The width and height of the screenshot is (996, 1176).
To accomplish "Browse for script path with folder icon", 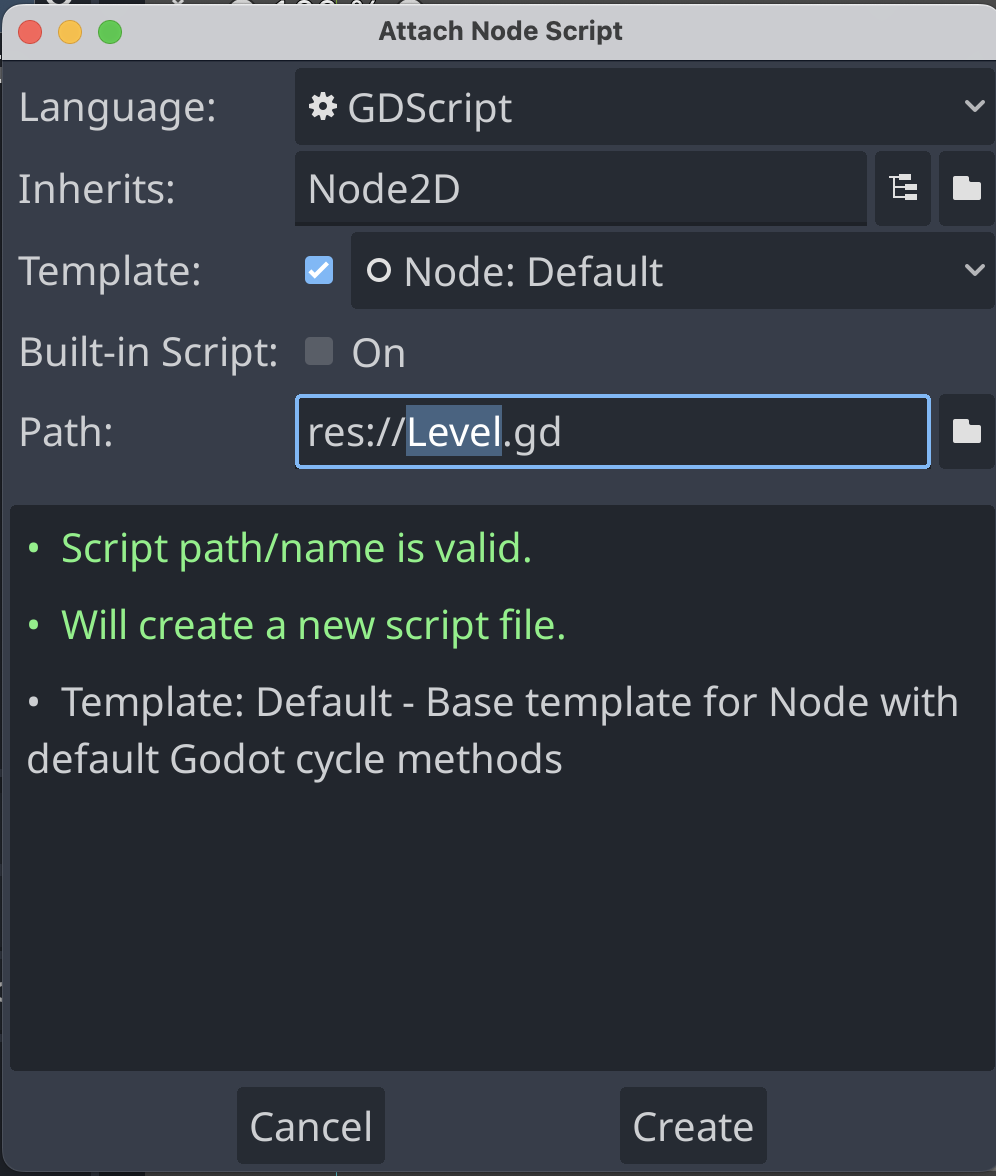I will click(967, 432).
